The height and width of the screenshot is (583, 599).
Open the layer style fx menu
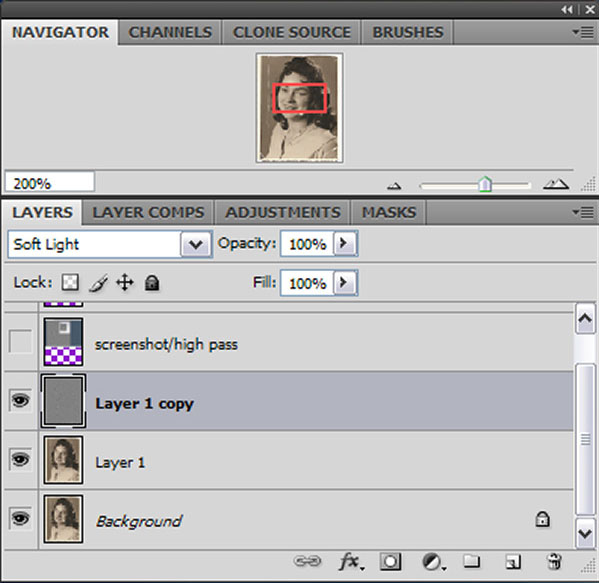tap(351, 562)
